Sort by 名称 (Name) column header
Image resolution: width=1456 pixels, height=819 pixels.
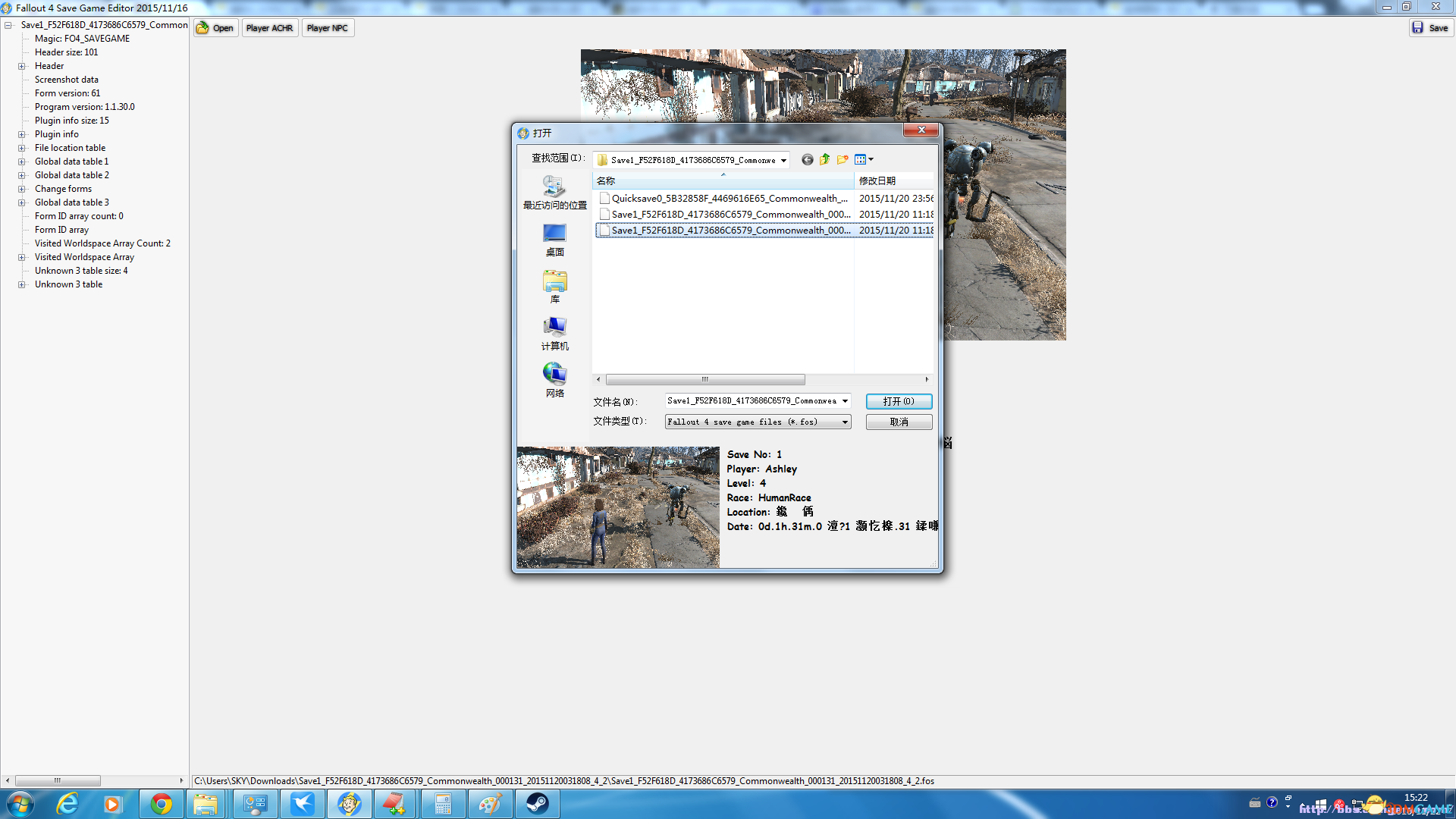point(723,181)
